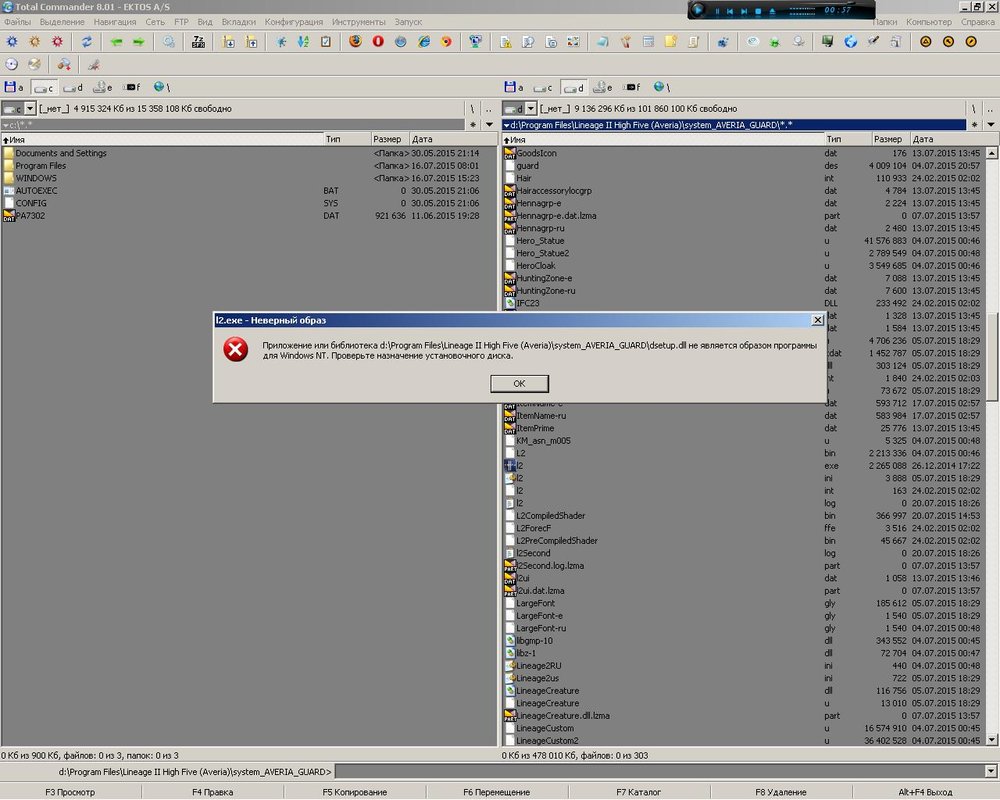Open the Конфигурация menu
Screen dimensions: 1000x800
click(x=293, y=21)
